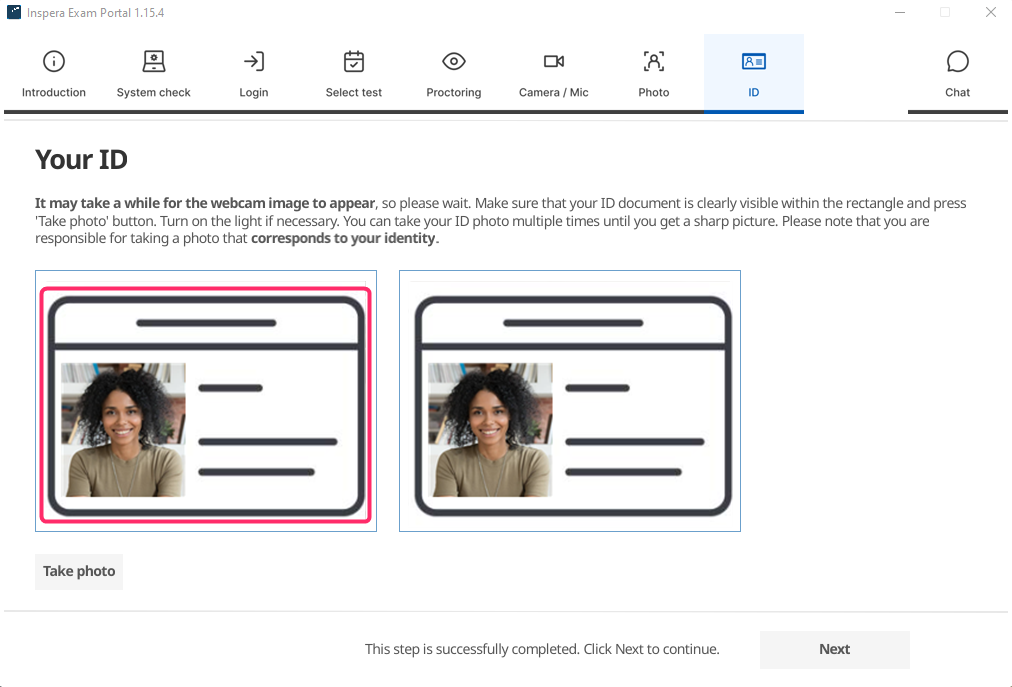
Task: Open Proctoring using the eye icon
Action: [454, 62]
